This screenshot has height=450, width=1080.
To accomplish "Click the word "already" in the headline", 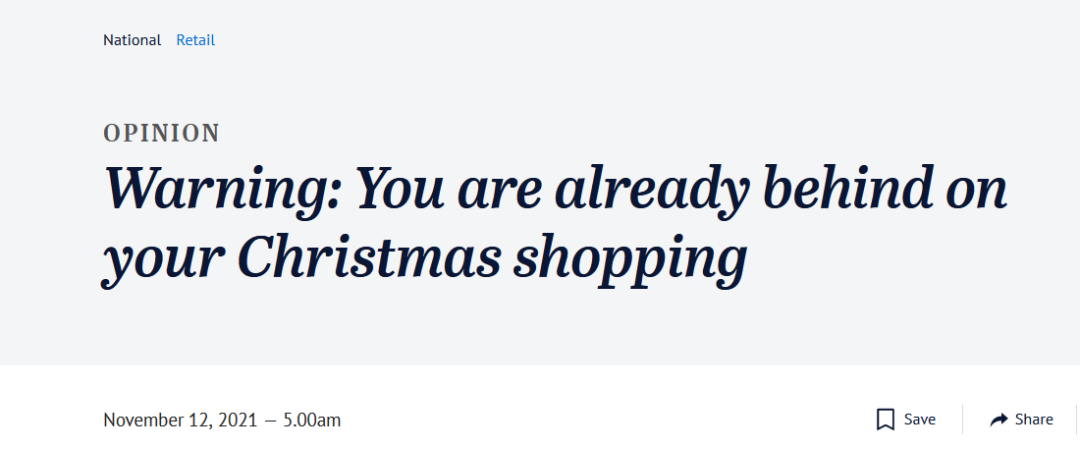I will [650, 190].
